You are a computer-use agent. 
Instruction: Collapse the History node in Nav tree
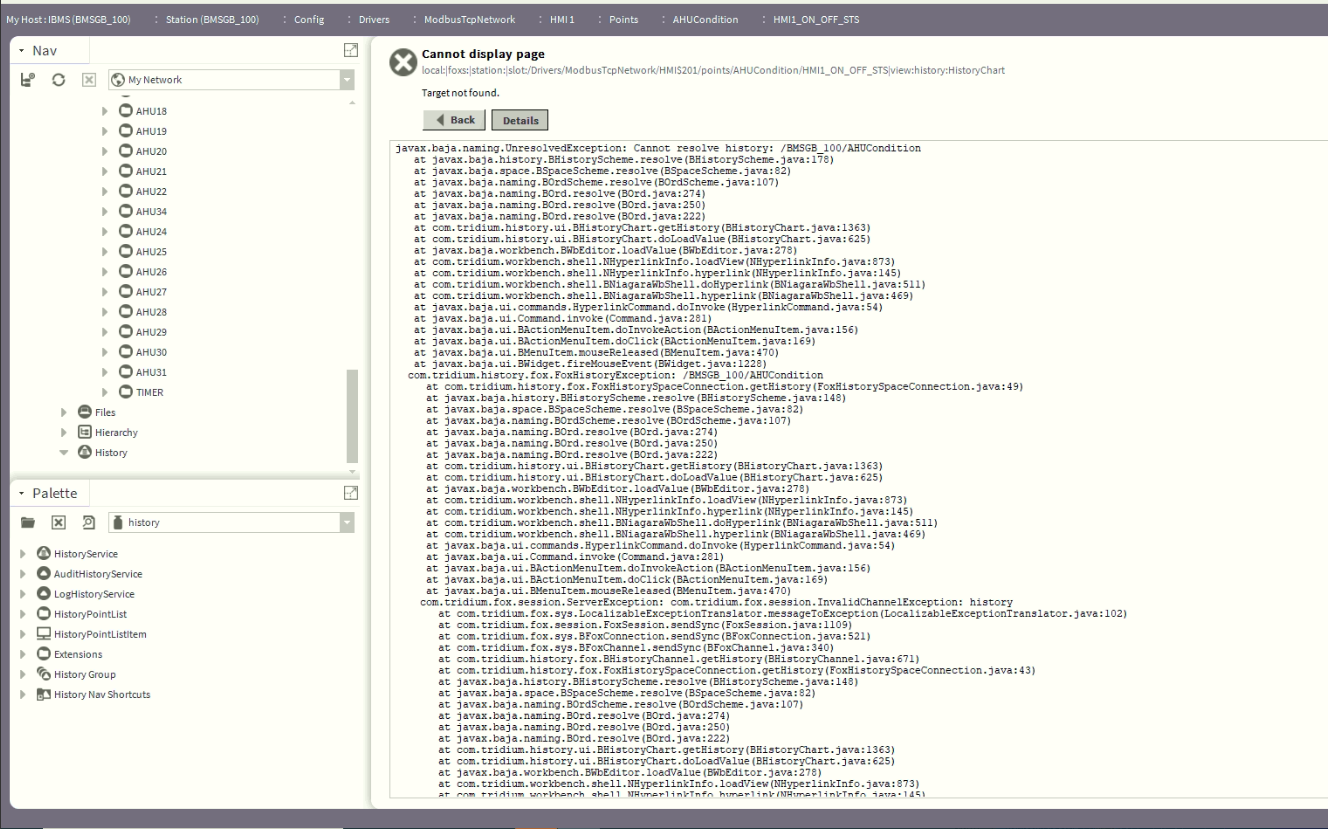point(65,453)
